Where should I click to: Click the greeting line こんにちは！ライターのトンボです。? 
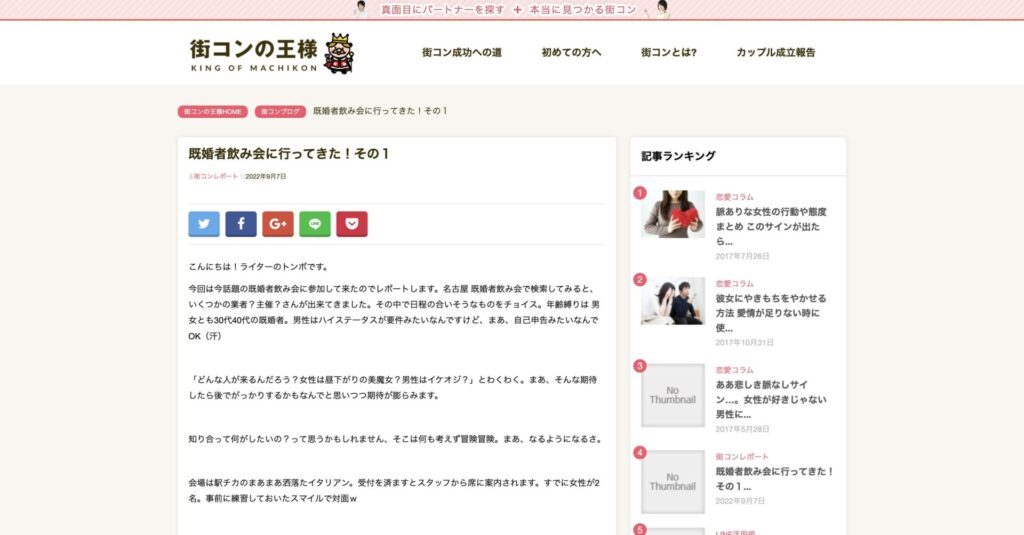click(x=259, y=267)
